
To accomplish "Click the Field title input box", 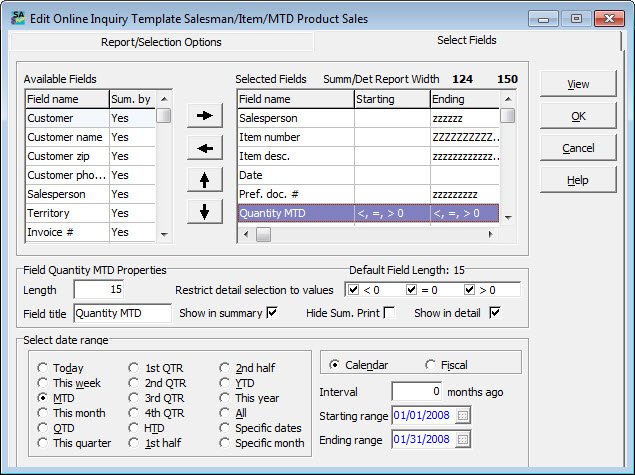I will [122, 314].
